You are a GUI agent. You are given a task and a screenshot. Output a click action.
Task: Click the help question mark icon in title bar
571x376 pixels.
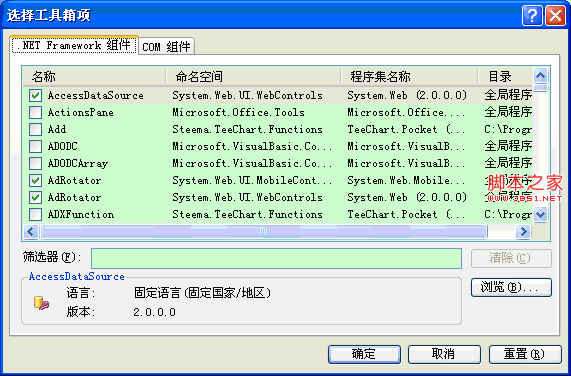coord(532,16)
